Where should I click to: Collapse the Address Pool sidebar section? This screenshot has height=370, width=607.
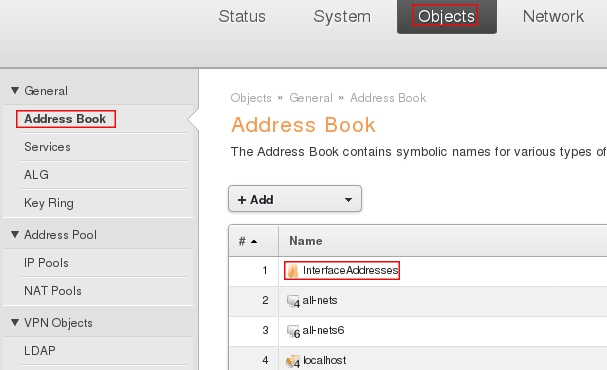click(x=15, y=234)
